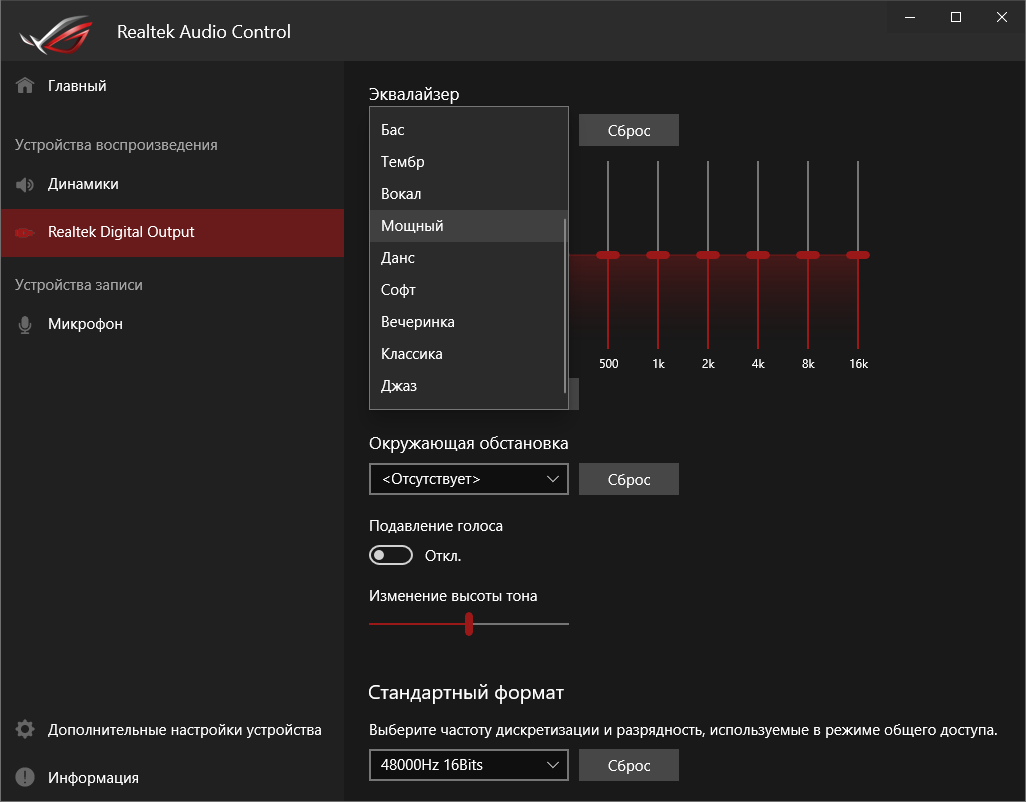Image resolution: width=1026 pixels, height=802 pixels.
Task: Click the 1k equalizer slider handle
Action: (658, 255)
